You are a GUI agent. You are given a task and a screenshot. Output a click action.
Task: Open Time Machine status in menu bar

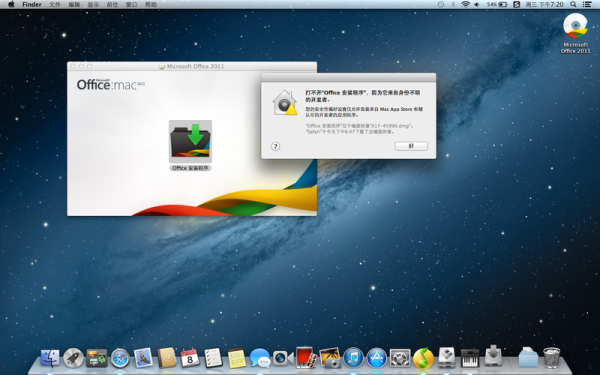pos(441,4)
